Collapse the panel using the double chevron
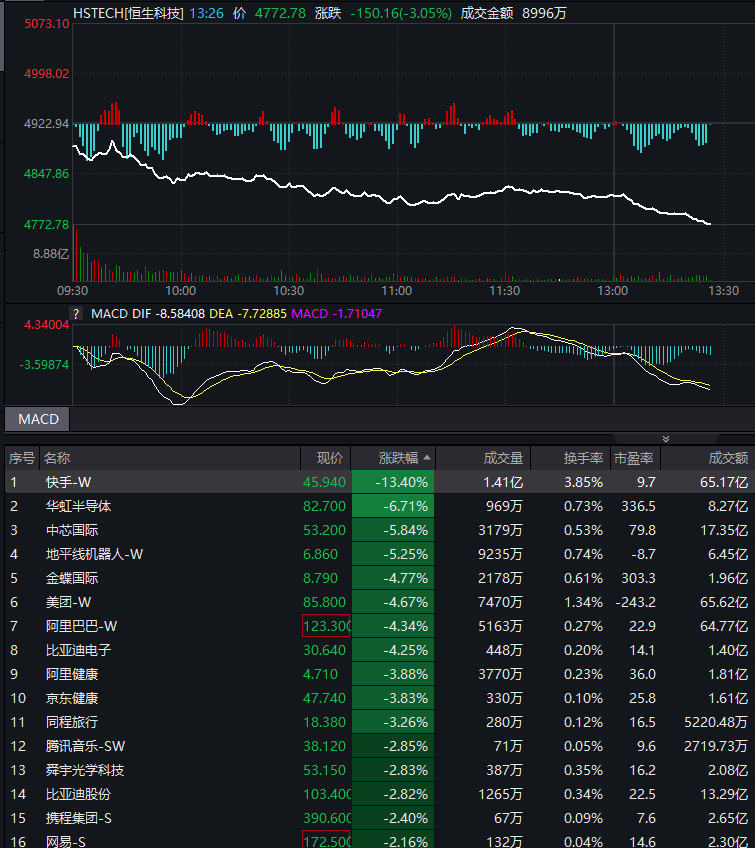Viewport: 755px width, 848px height. tap(666, 438)
